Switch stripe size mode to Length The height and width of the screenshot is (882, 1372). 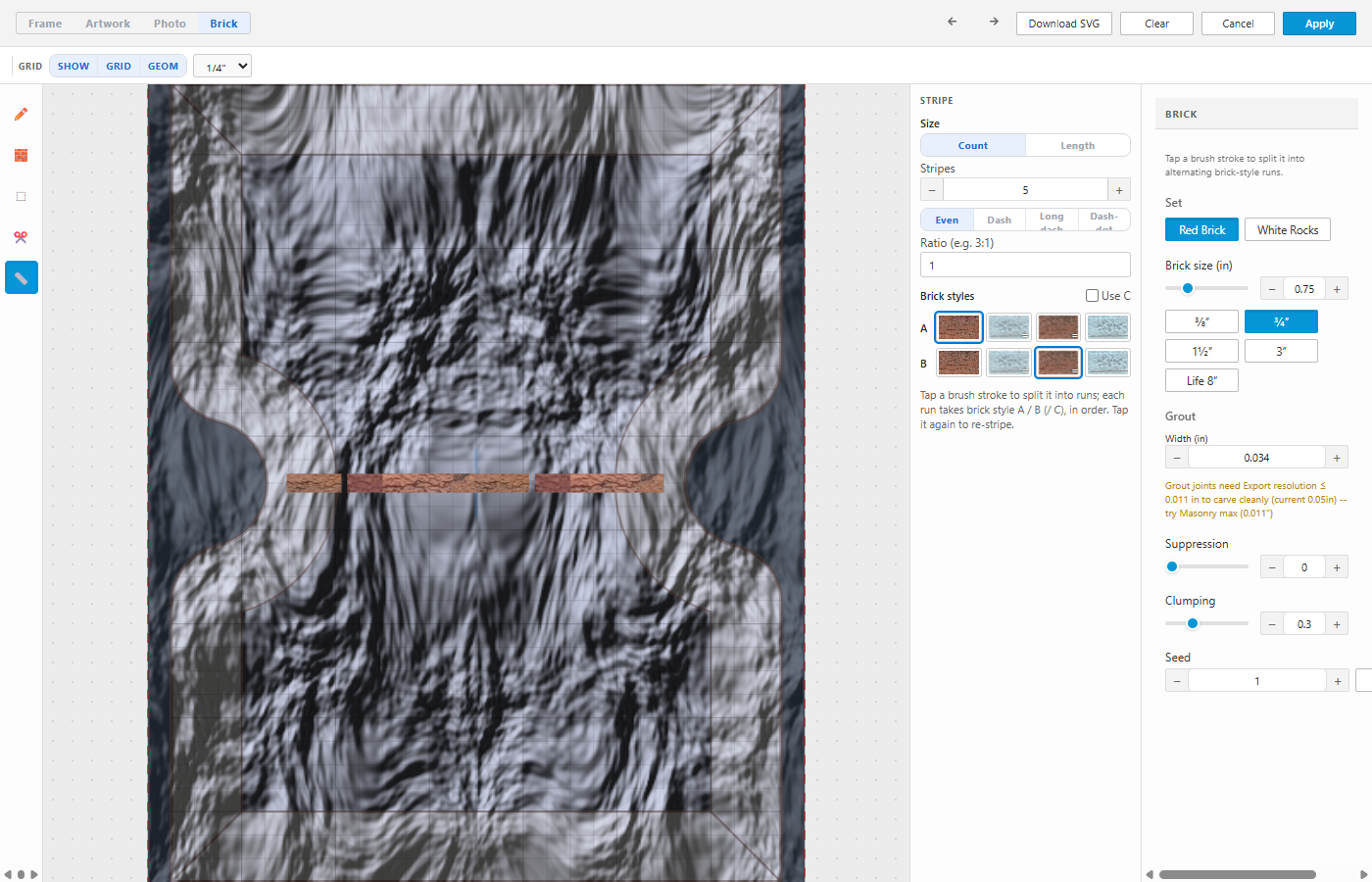[x=1078, y=145]
